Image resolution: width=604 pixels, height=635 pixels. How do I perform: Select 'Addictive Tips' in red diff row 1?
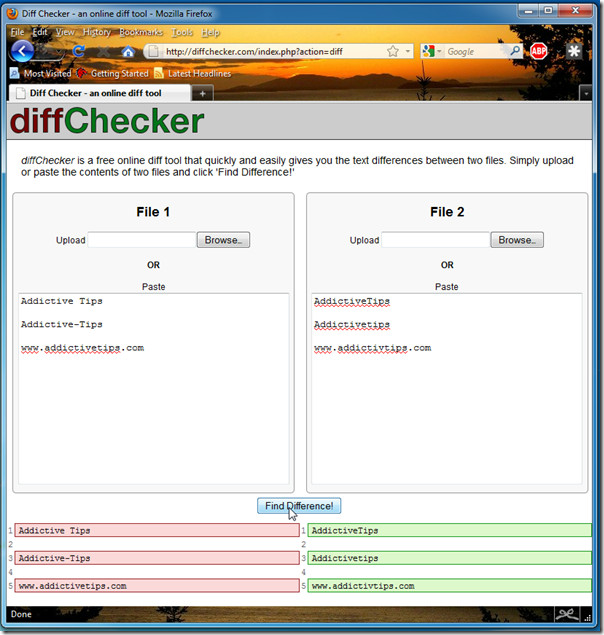[55, 530]
